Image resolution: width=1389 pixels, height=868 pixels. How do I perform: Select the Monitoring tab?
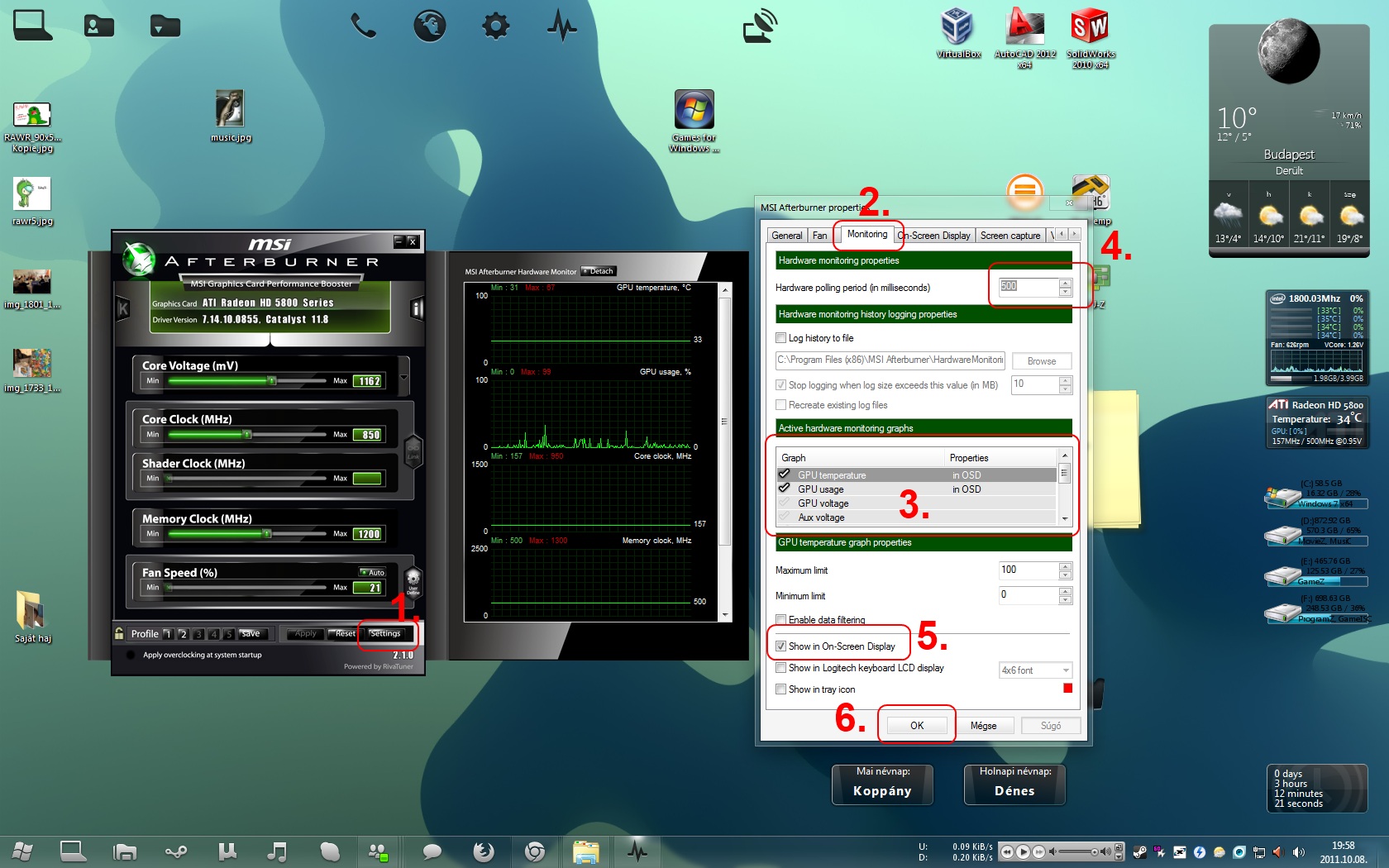pyautogui.click(x=866, y=234)
